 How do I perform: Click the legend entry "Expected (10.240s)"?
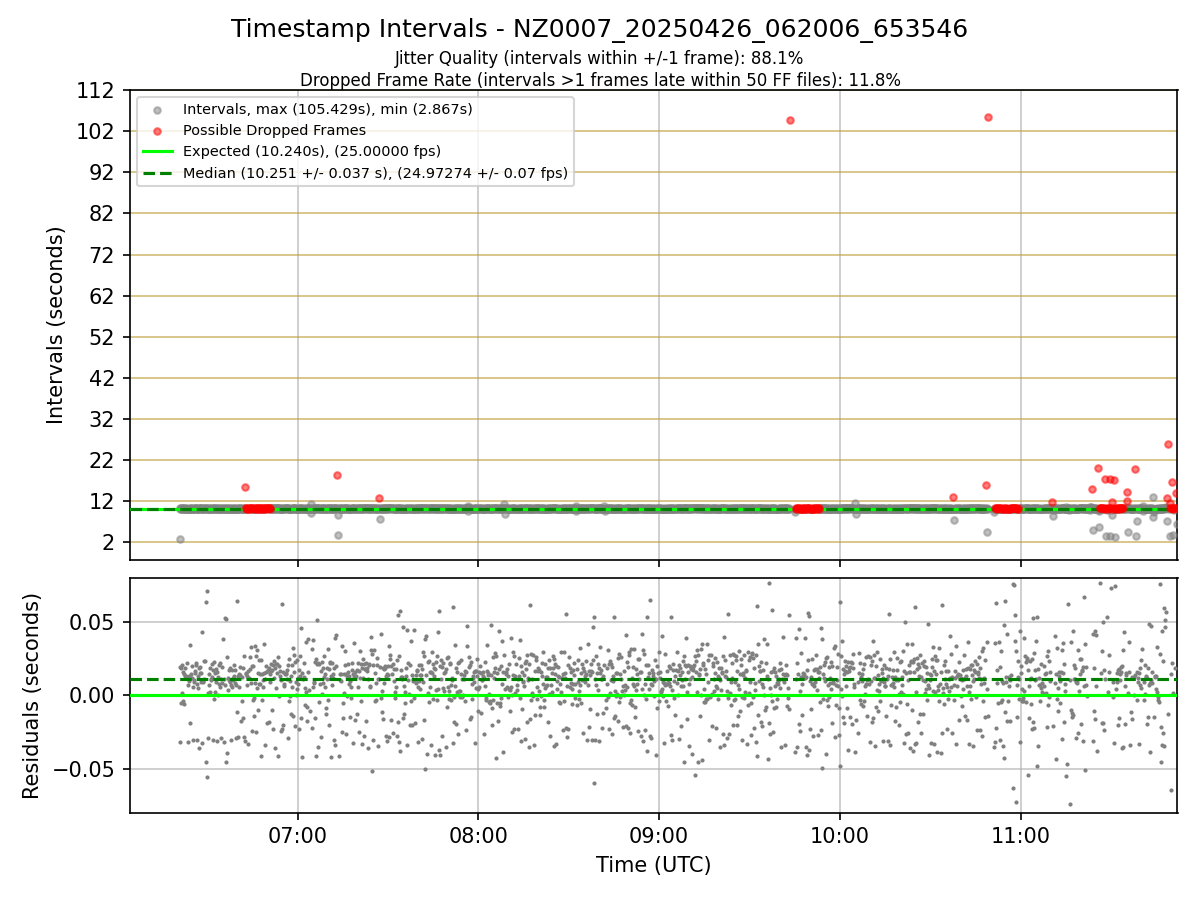click(312, 151)
